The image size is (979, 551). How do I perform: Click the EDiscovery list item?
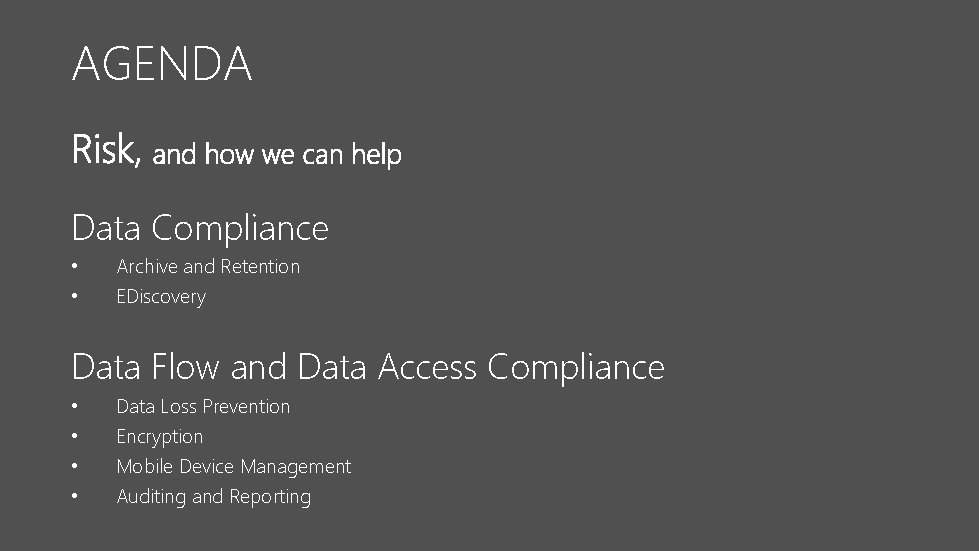pos(161,296)
